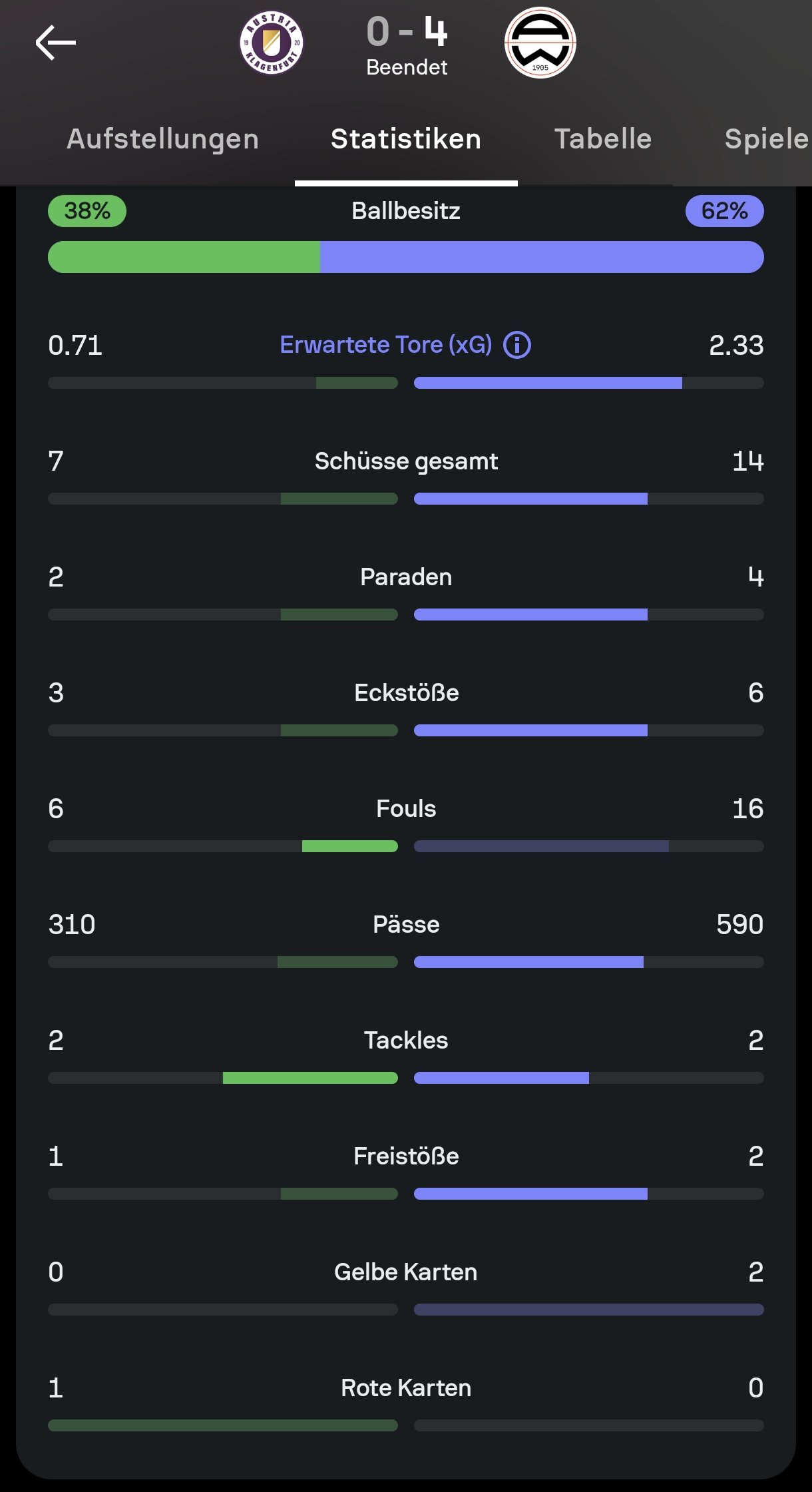Image resolution: width=812 pixels, height=1492 pixels.
Task: Click the Ballbesitz possession bar
Action: (406, 257)
